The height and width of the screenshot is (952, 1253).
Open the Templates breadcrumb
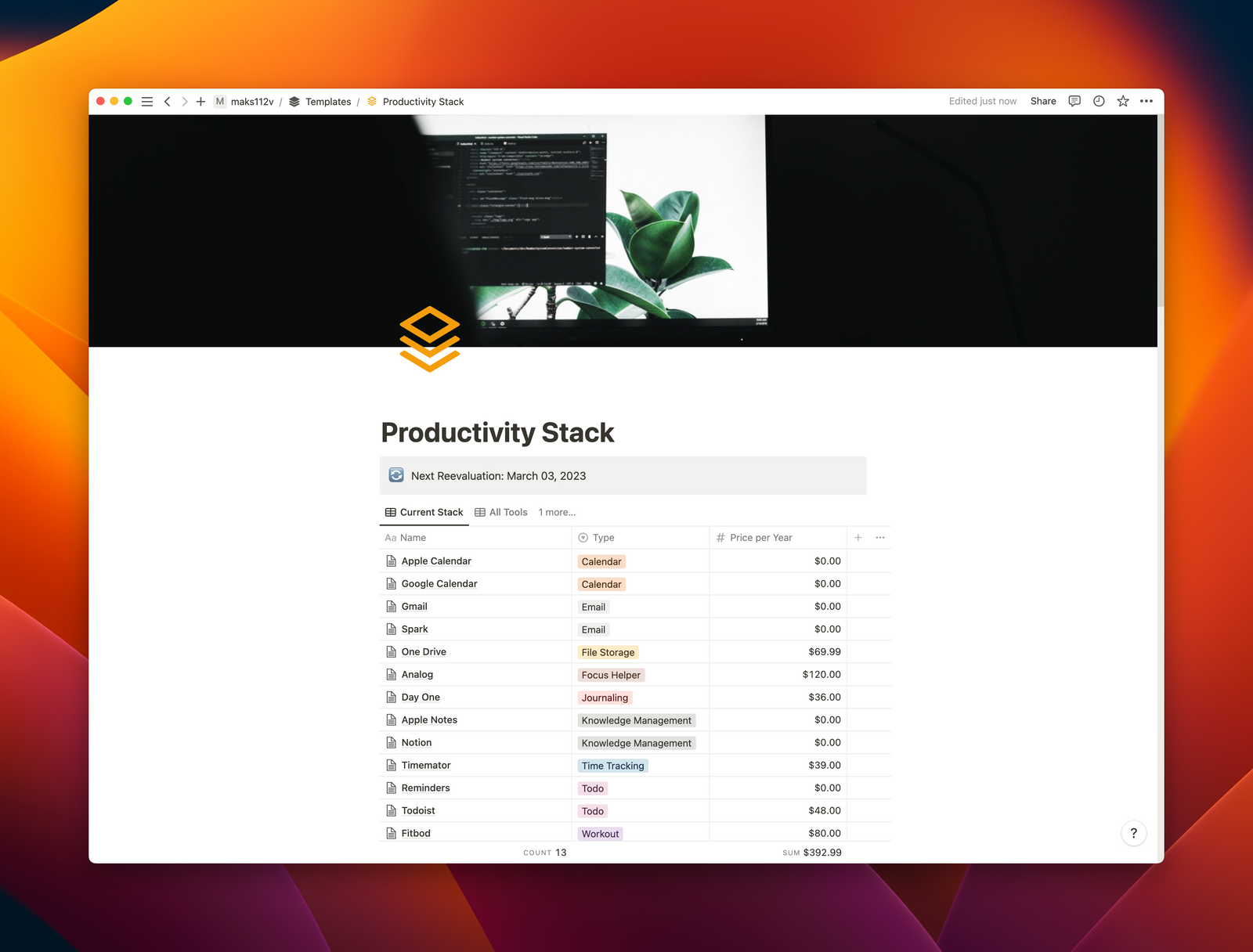[328, 102]
